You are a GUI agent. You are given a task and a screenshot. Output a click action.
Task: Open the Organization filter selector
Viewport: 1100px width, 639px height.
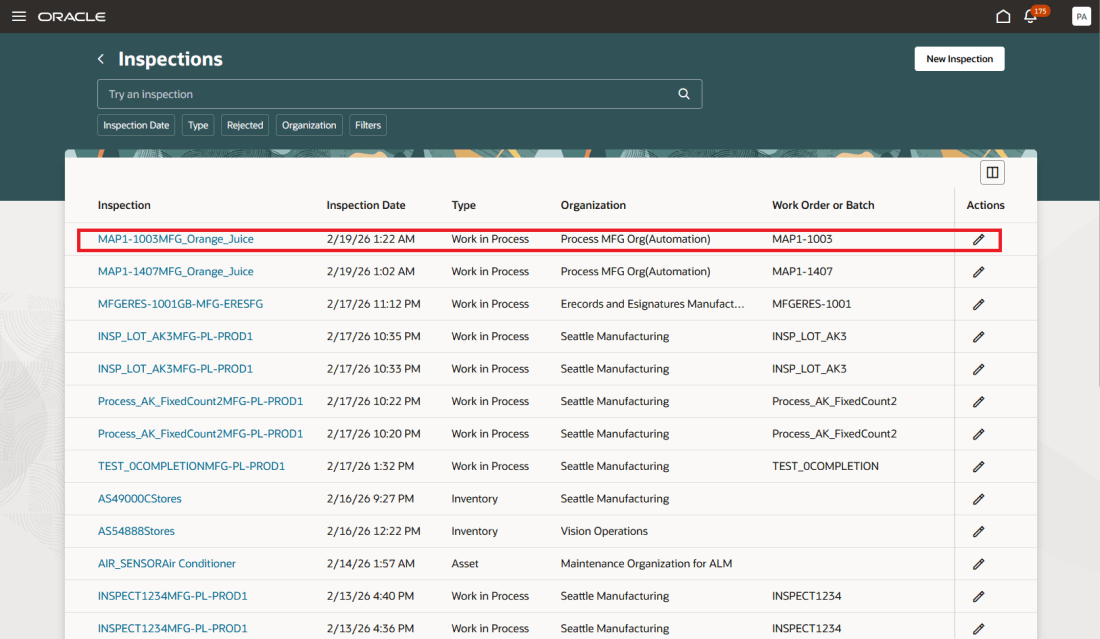[x=308, y=124]
